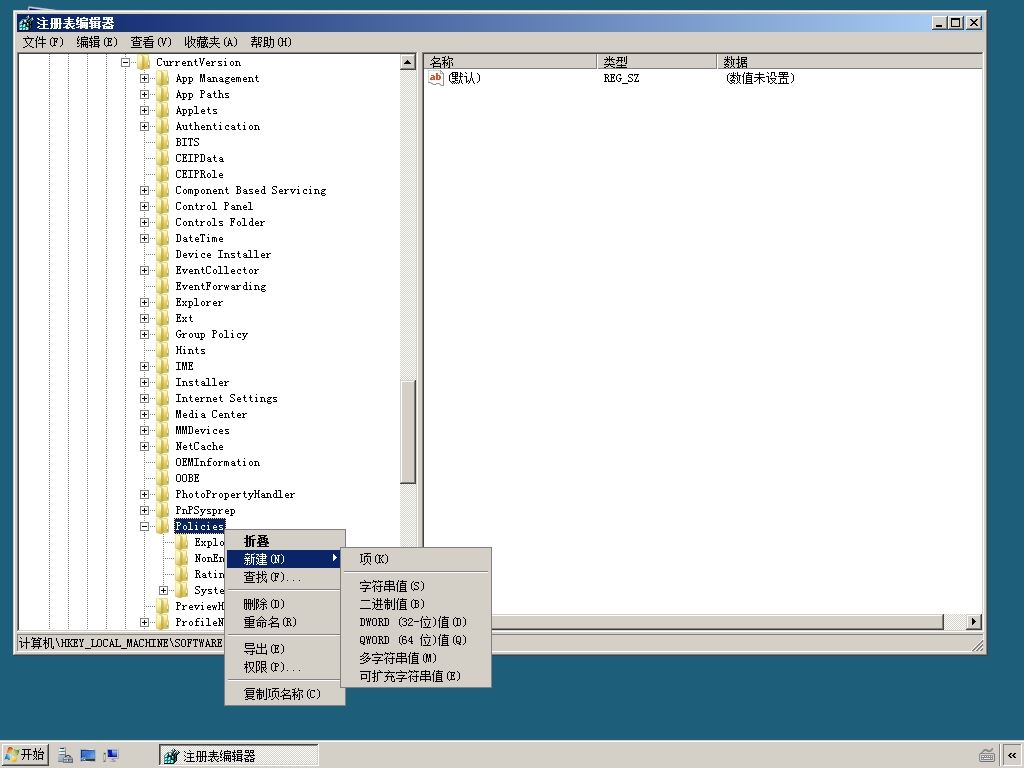The height and width of the screenshot is (768, 1024).
Task: Click values pane scroll right arrow
Action: tap(974, 622)
